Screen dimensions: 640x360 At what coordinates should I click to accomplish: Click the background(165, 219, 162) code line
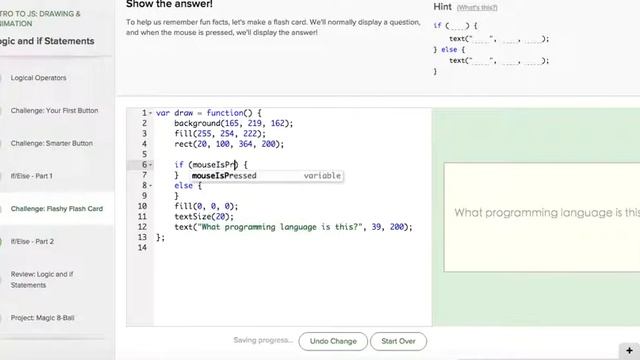click(233, 123)
